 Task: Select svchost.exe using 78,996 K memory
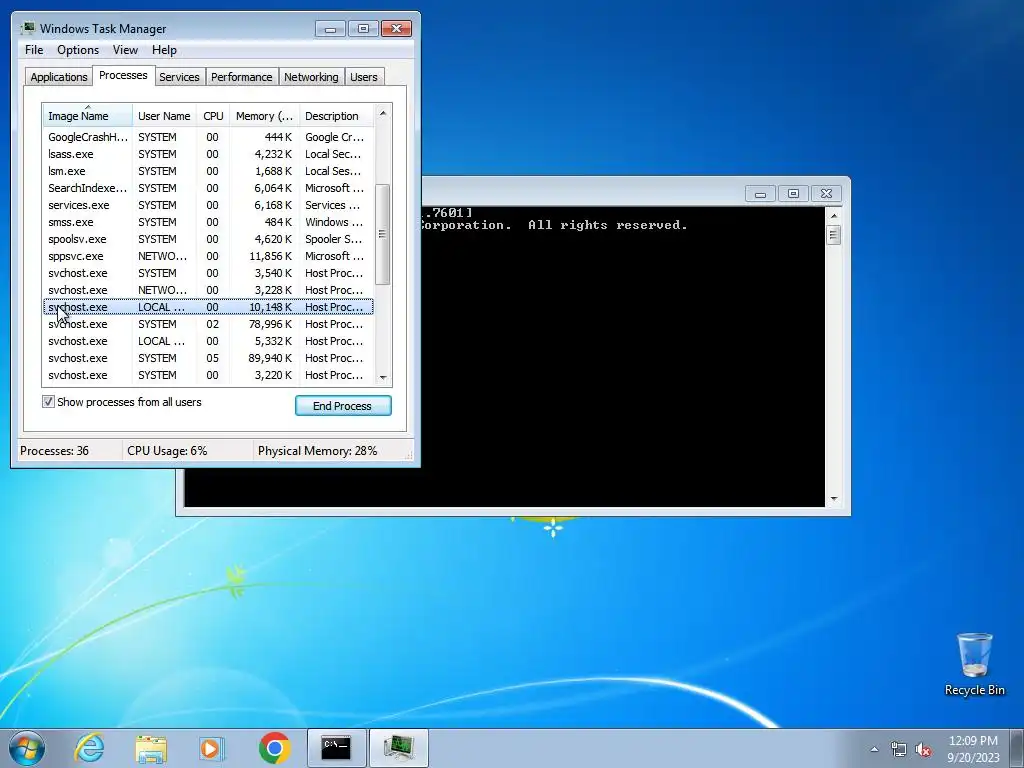point(208,324)
